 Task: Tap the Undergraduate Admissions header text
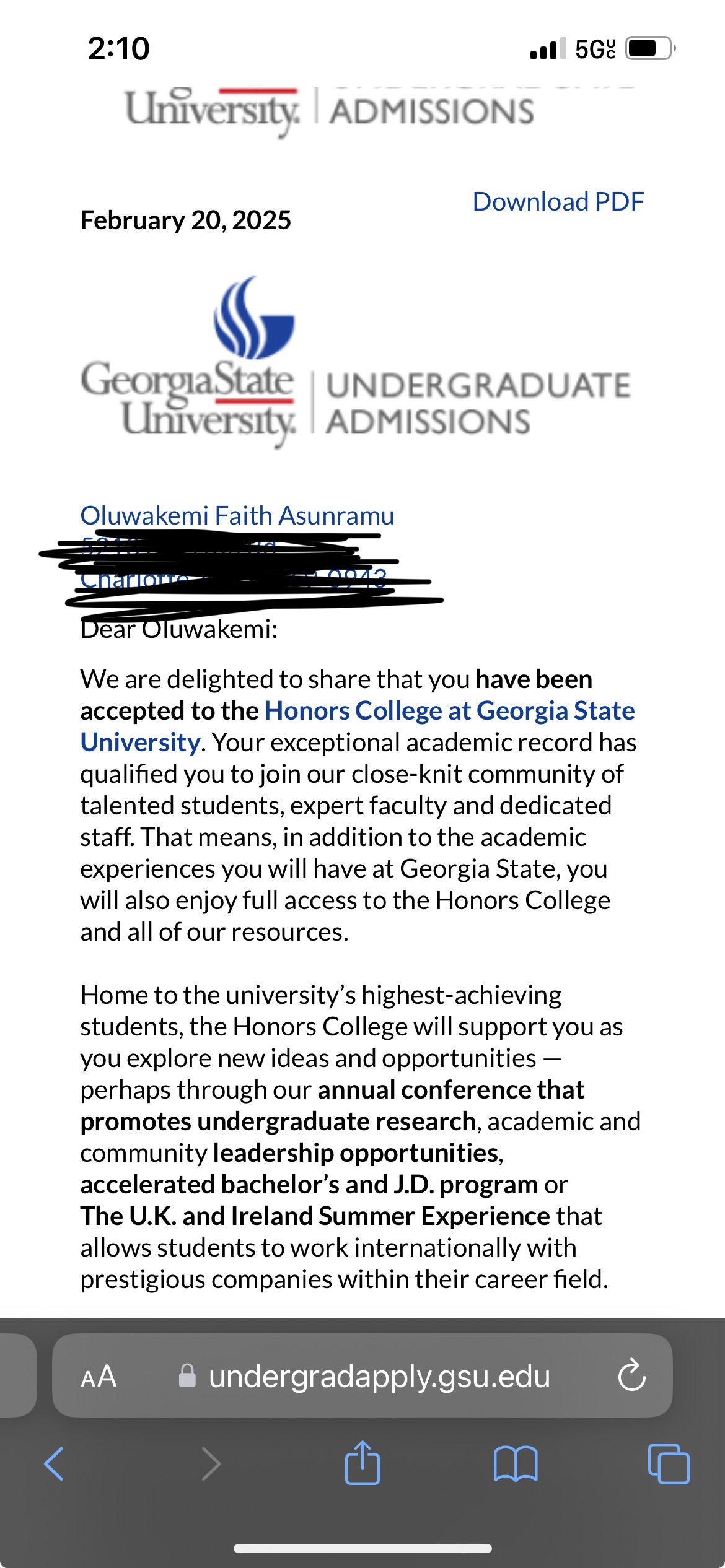coord(478,403)
